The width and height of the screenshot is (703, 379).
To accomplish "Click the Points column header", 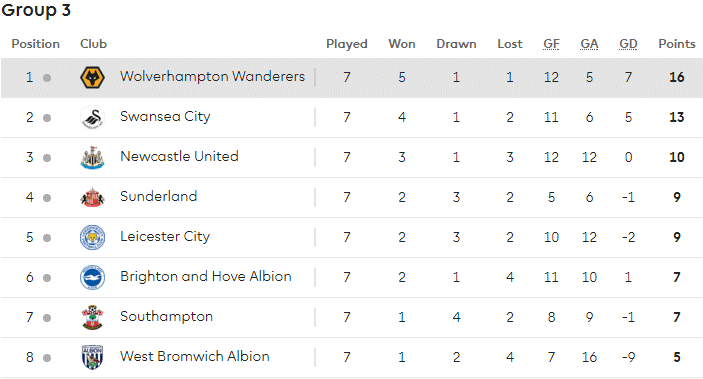I will point(677,44).
